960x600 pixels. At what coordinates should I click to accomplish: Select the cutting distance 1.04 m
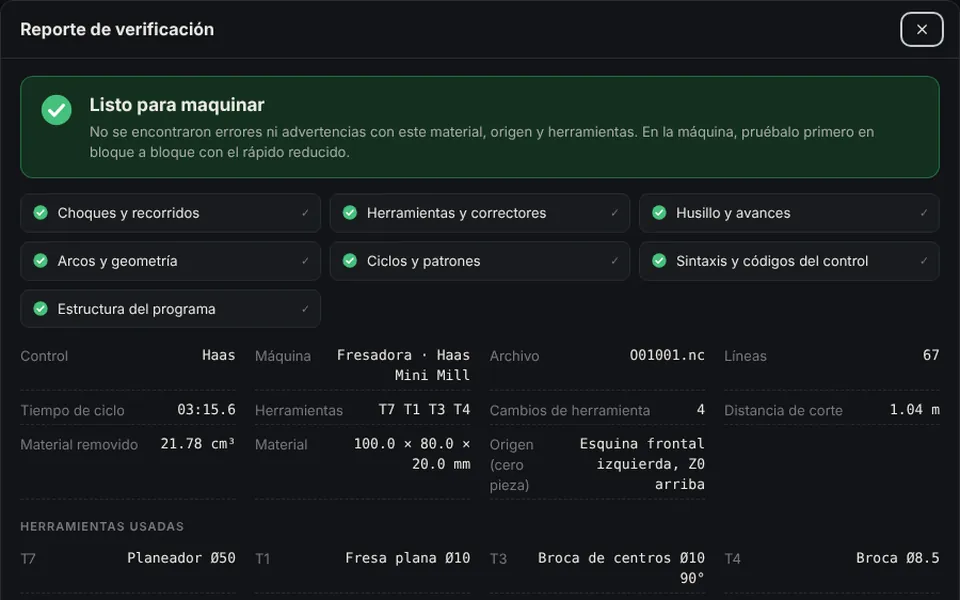pyautogui.click(x=915, y=410)
